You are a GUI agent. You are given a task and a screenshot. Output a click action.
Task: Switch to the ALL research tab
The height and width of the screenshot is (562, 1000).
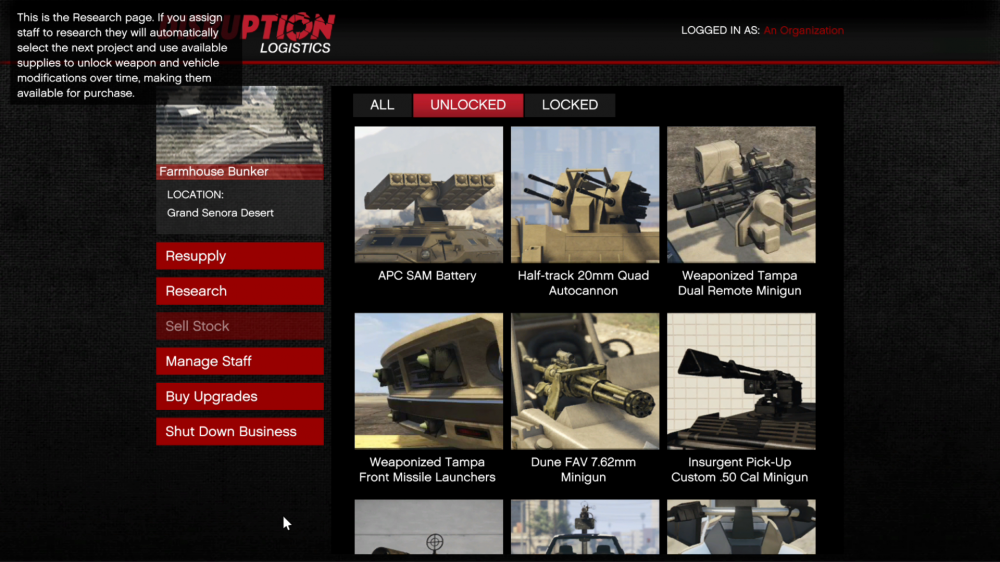pos(382,105)
